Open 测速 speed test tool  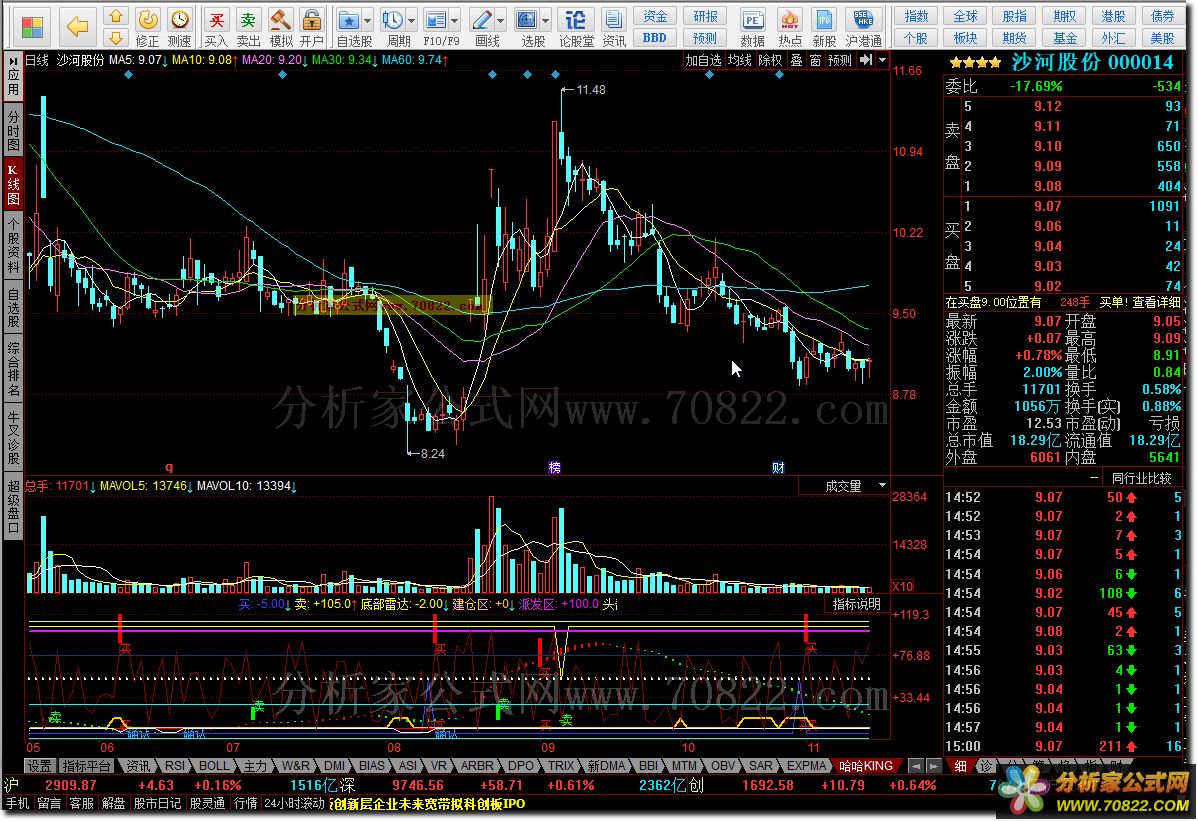pyautogui.click(x=180, y=27)
